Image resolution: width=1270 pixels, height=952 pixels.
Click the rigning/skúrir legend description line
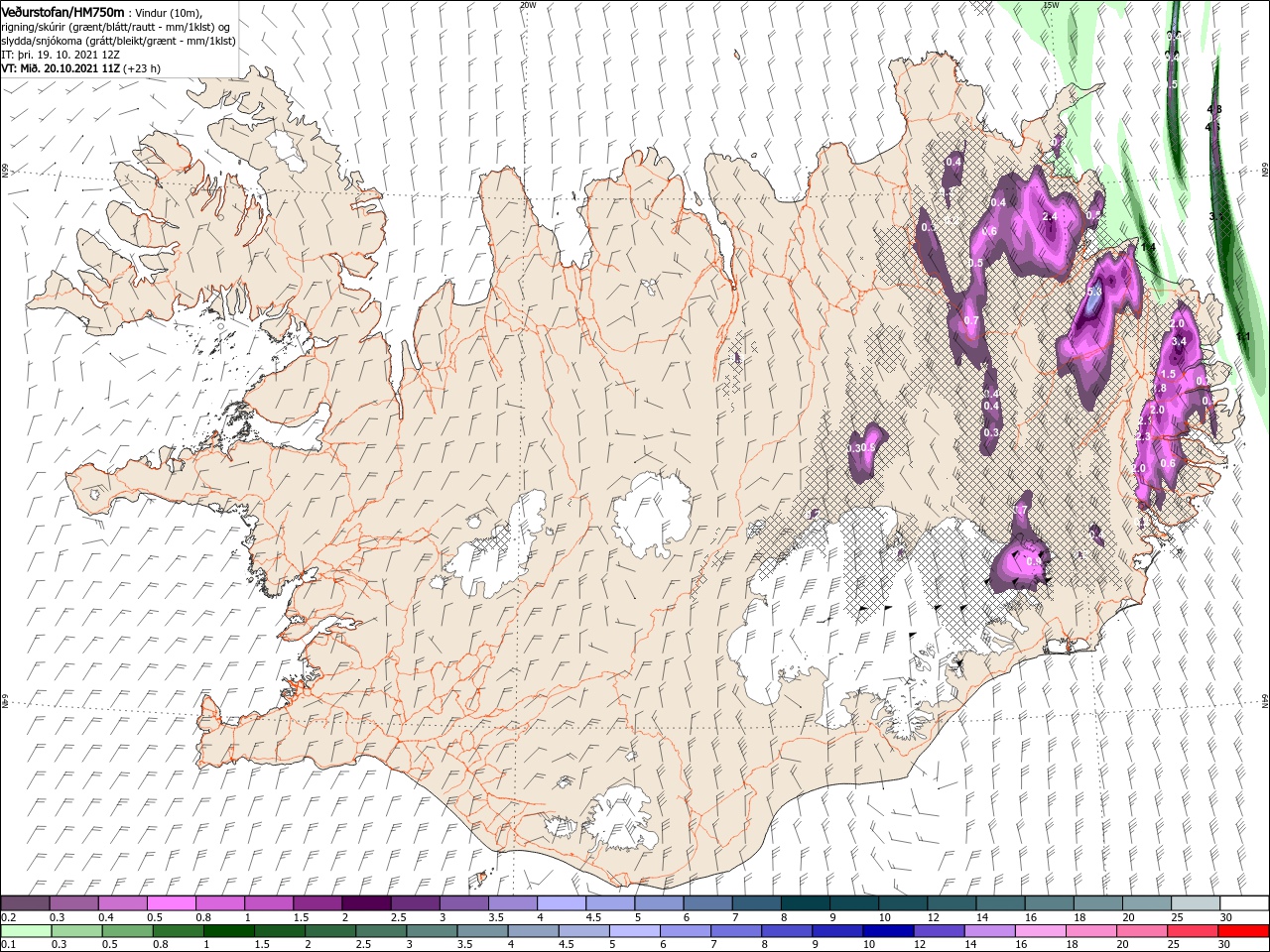coord(116,26)
